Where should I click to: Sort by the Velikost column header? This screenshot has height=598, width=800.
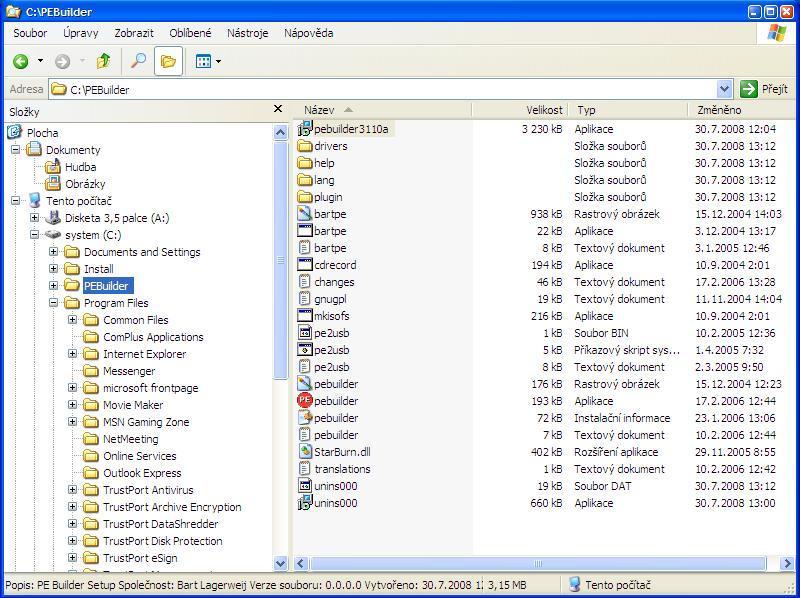[520, 110]
